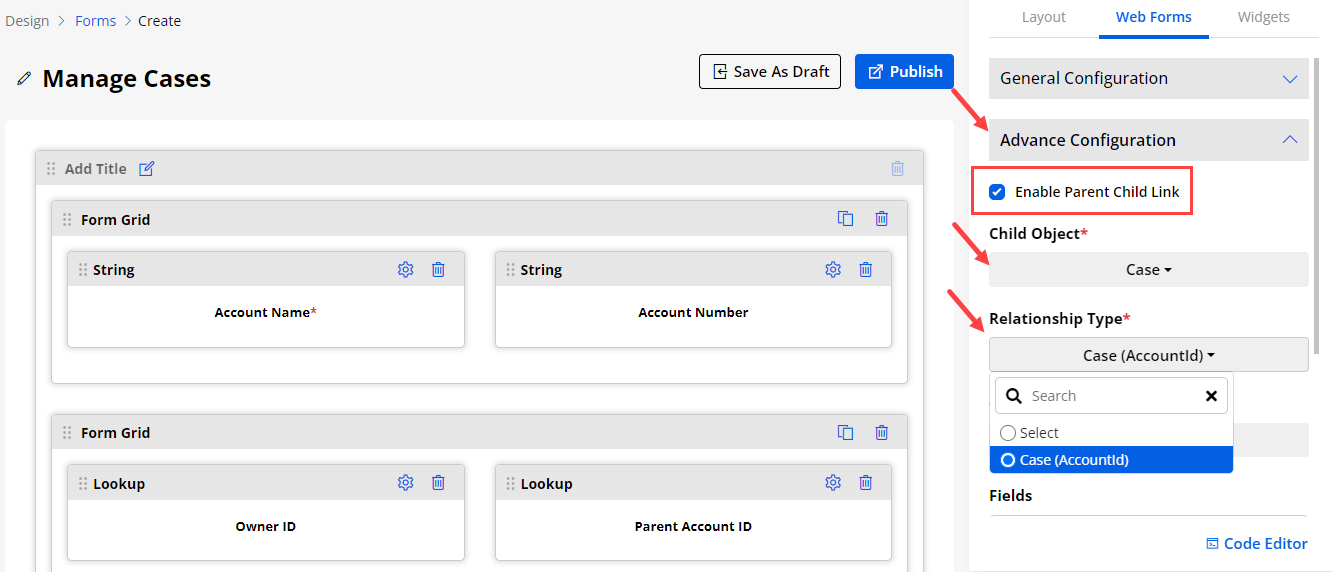This screenshot has width=1333, height=572.
Task: Duplicate the first Form Grid
Action: (x=845, y=219)
